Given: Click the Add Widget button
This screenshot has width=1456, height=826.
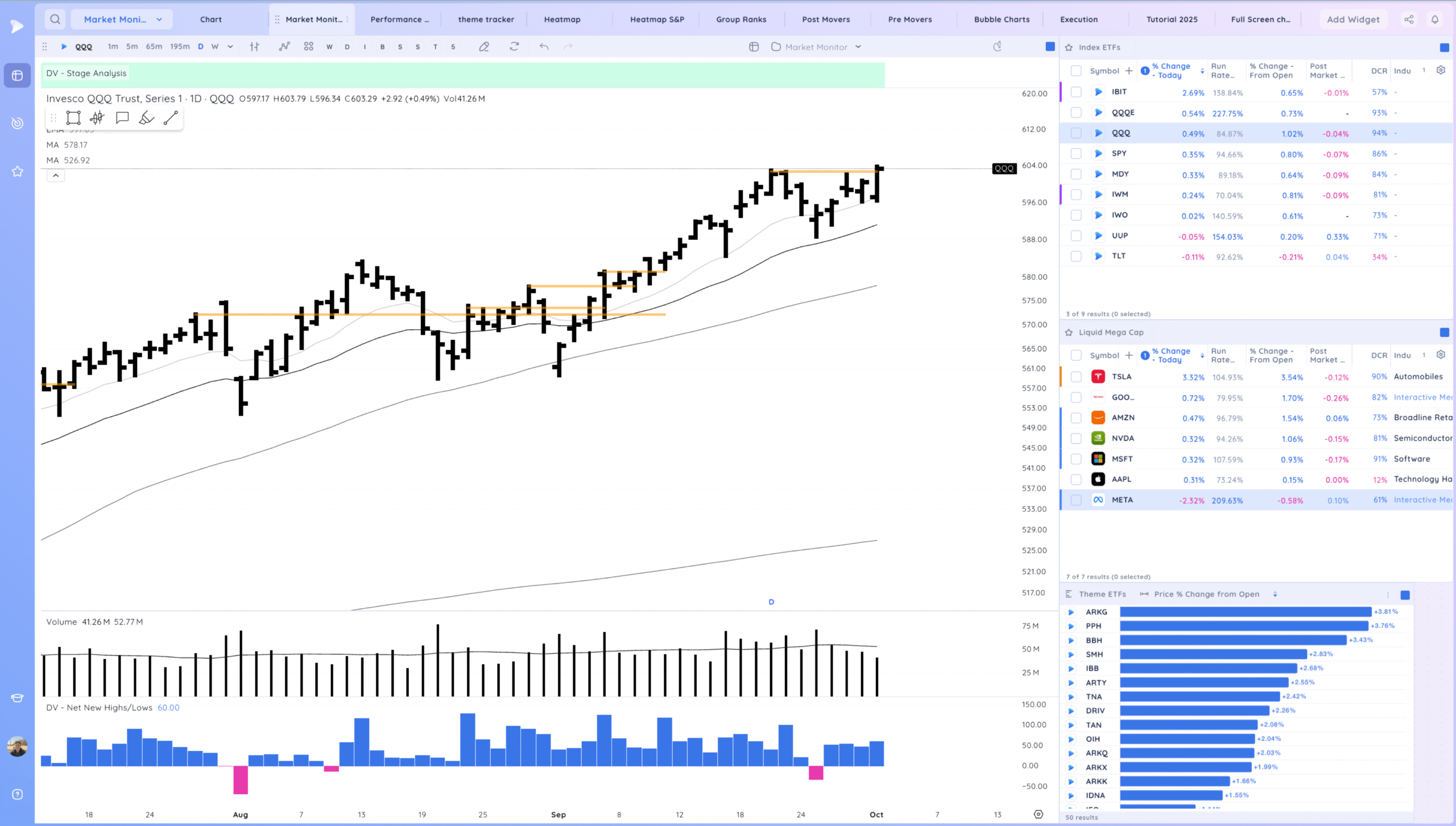Looking at the screenshot, I should (x=1353, y=19).
